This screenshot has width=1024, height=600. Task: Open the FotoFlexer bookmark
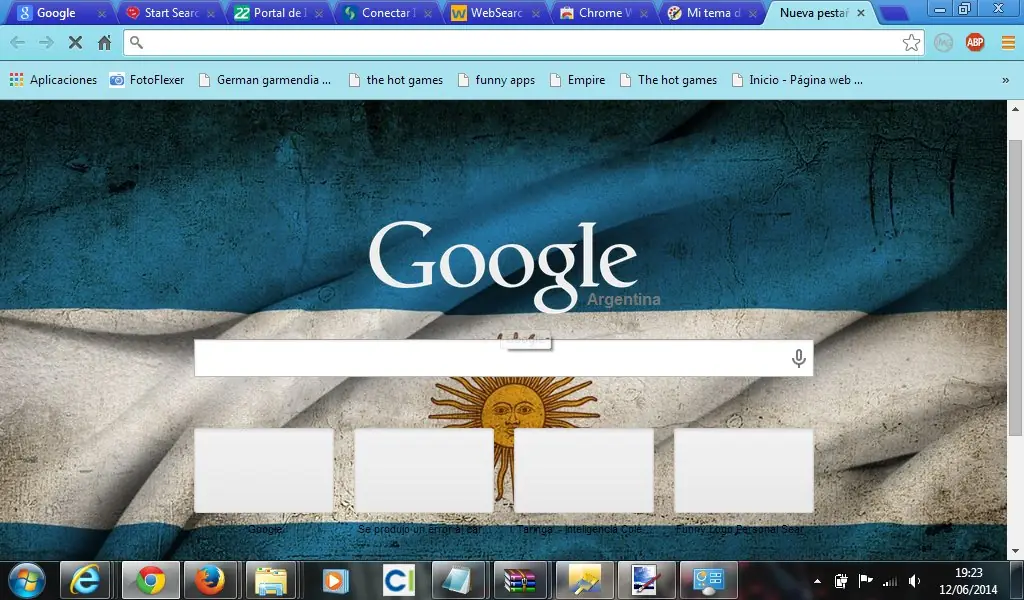147,80
